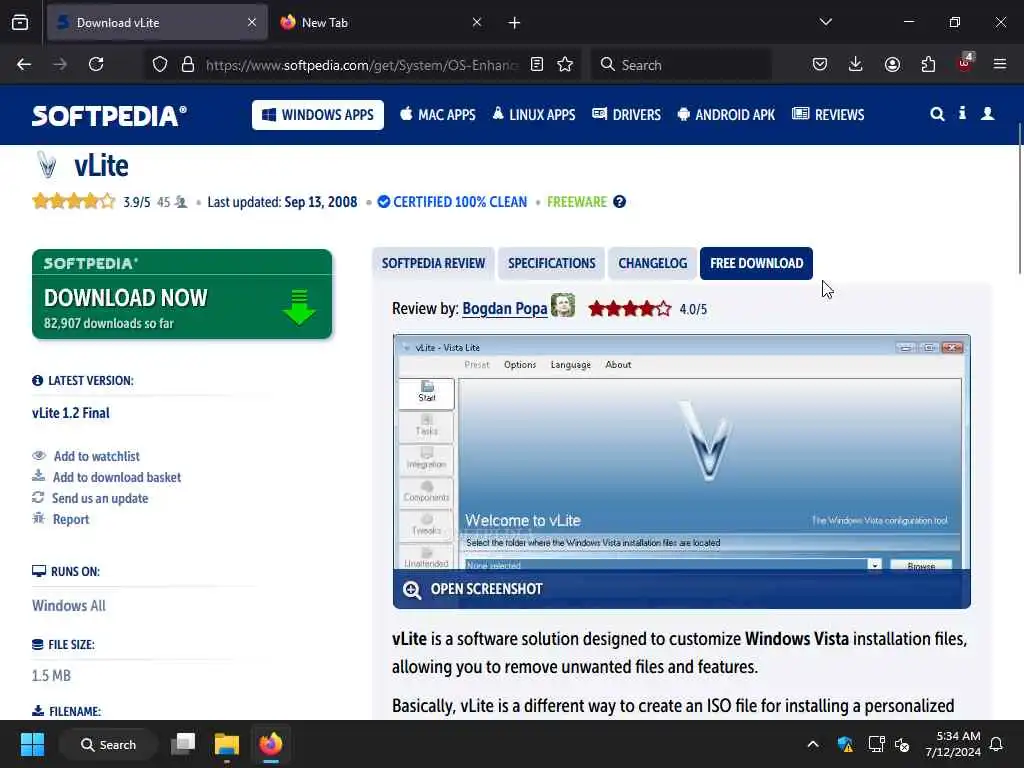Click the 1.5 MB file size text
Screen dimensions: 1024x768
point(51,675)
